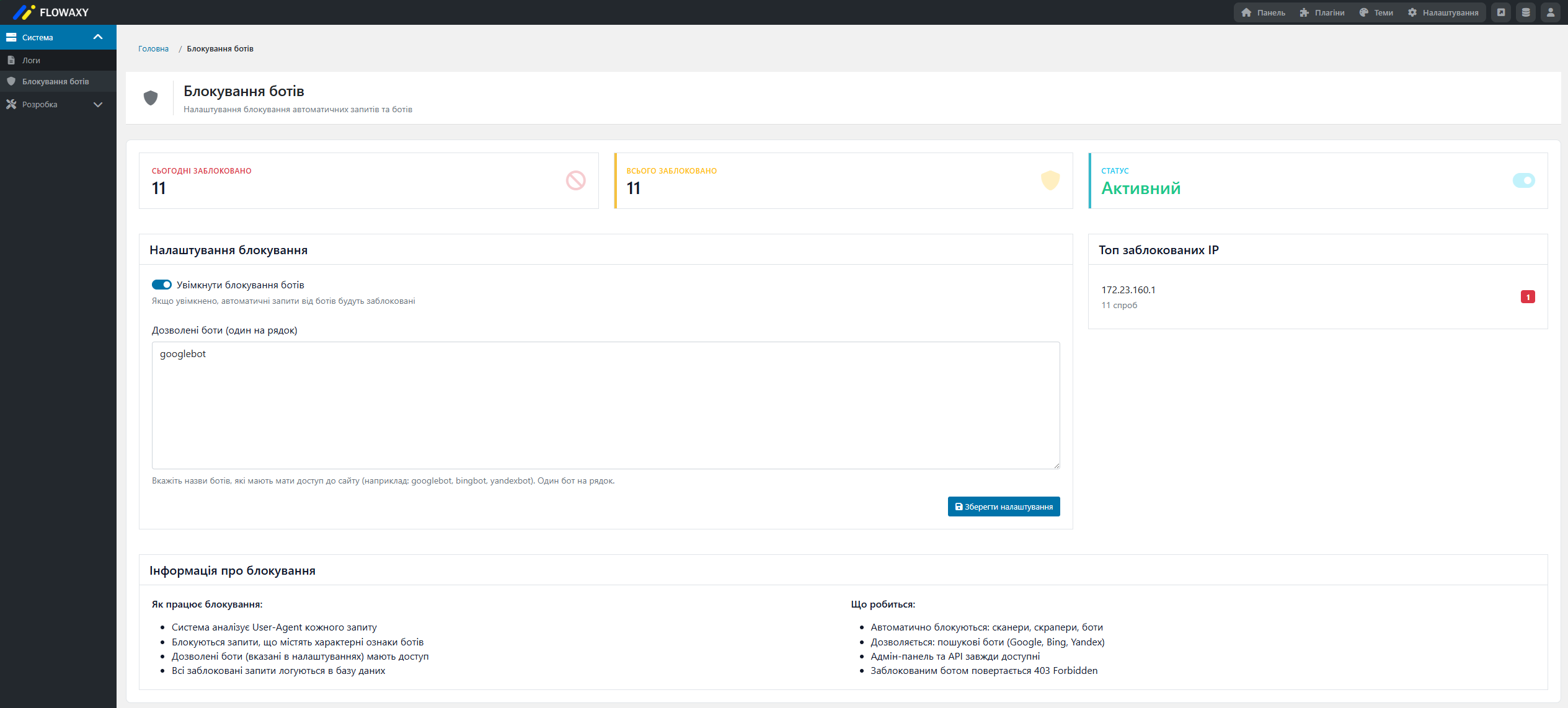Click the red badge next to 172.23.160.1
The image size is (1568, 708).
point(1528,297)
